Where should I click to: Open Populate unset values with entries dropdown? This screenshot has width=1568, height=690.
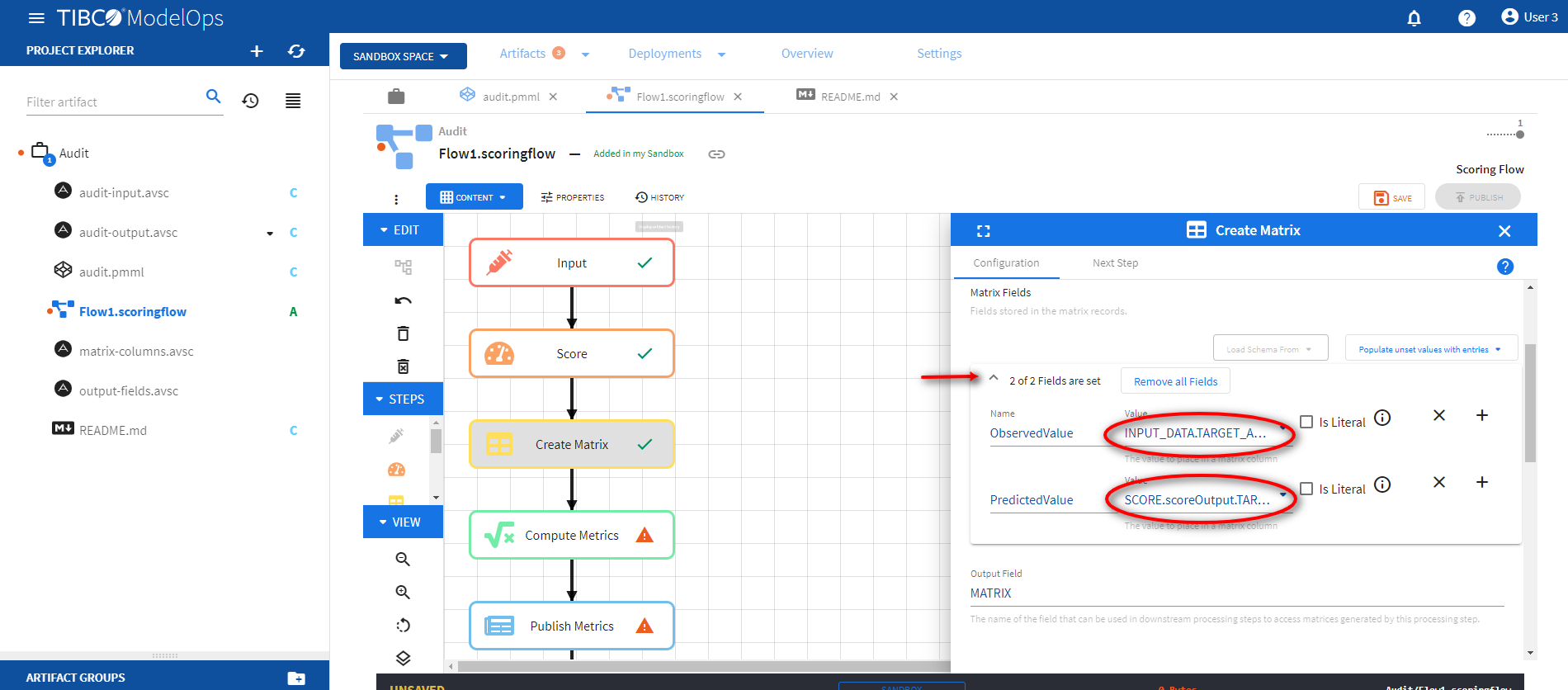tap(1431, 349)
